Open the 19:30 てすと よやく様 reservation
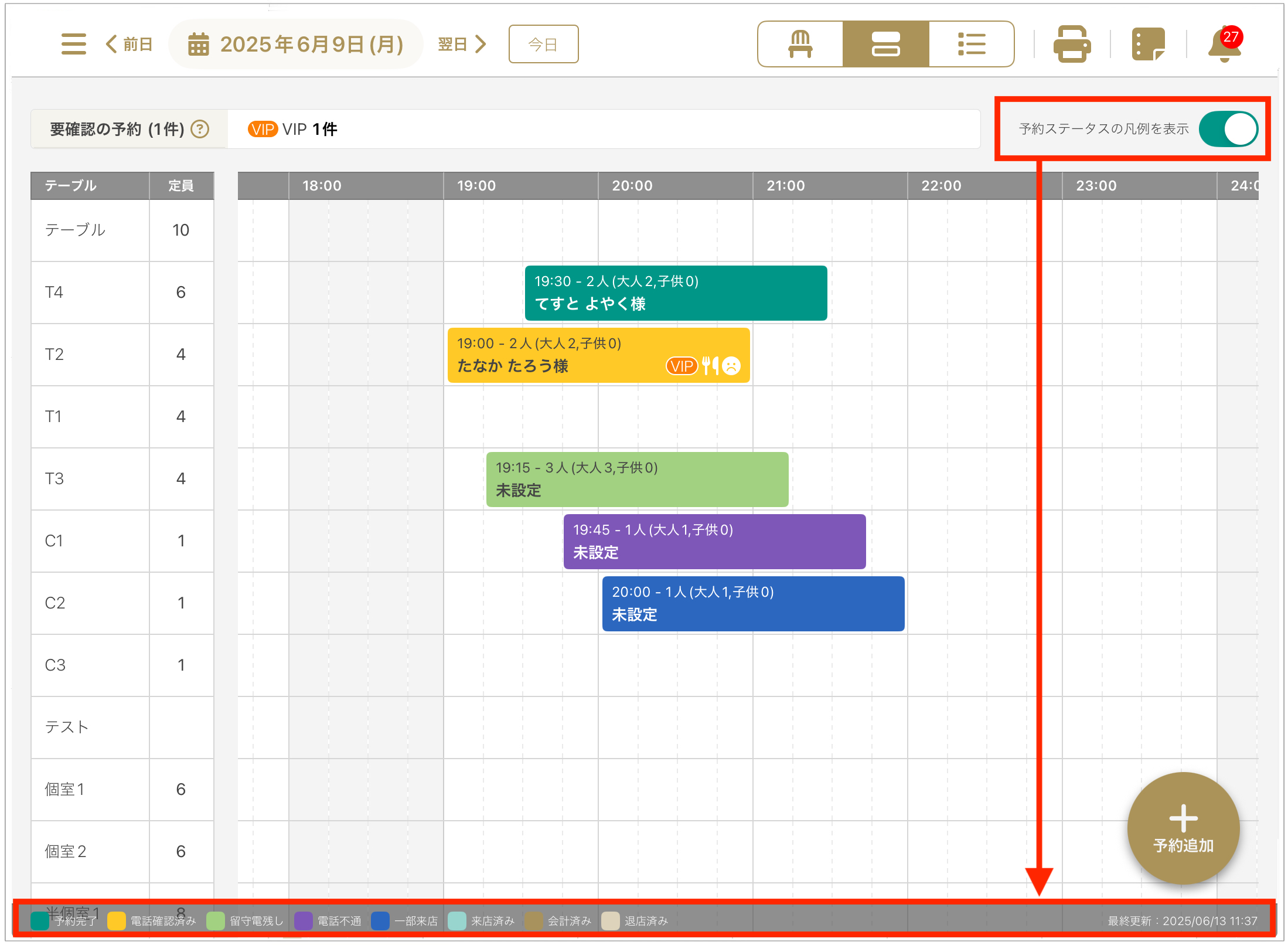1288x945 pixels. [x=675, y=293]
